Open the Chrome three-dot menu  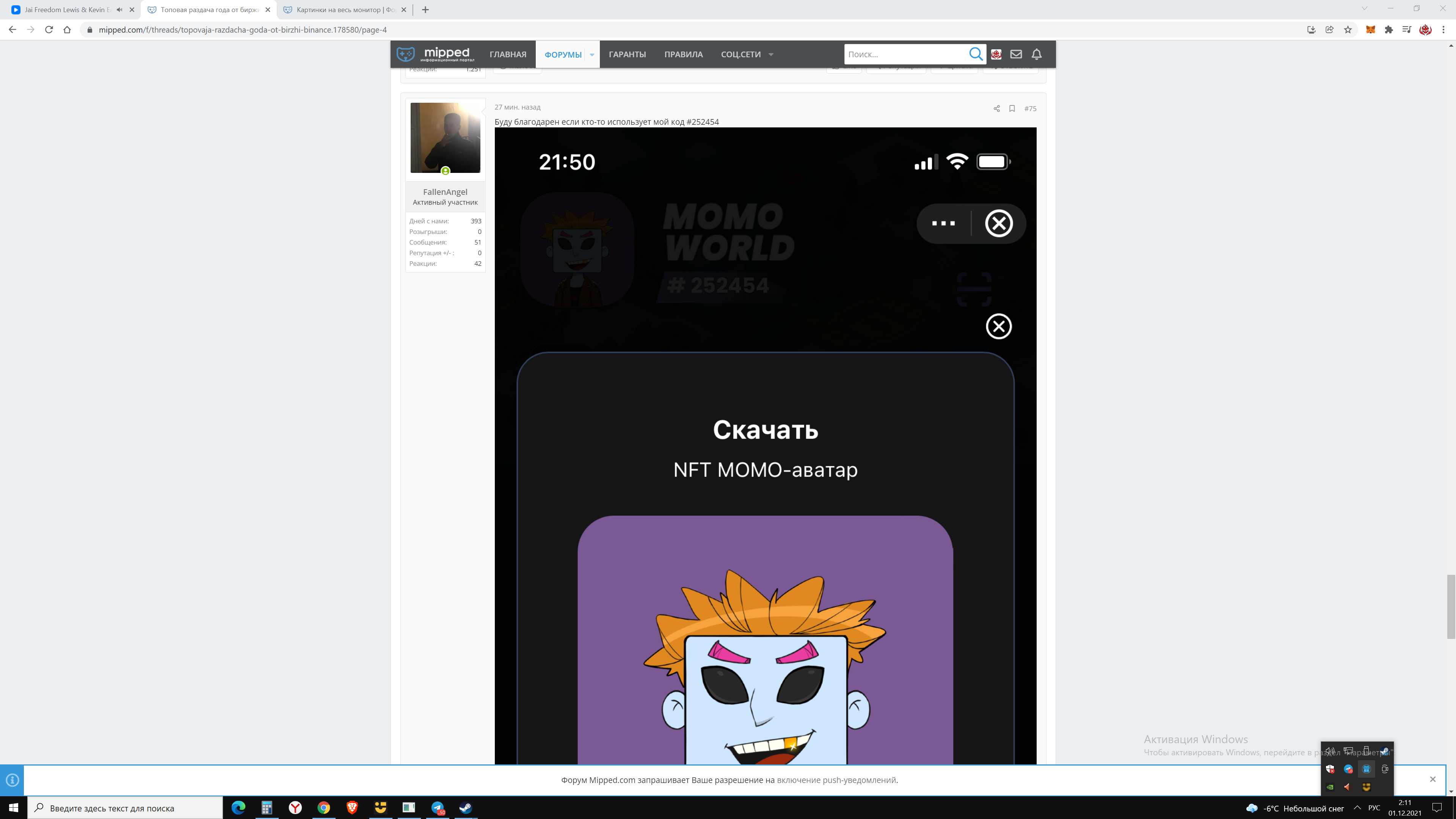point(1443,30)
